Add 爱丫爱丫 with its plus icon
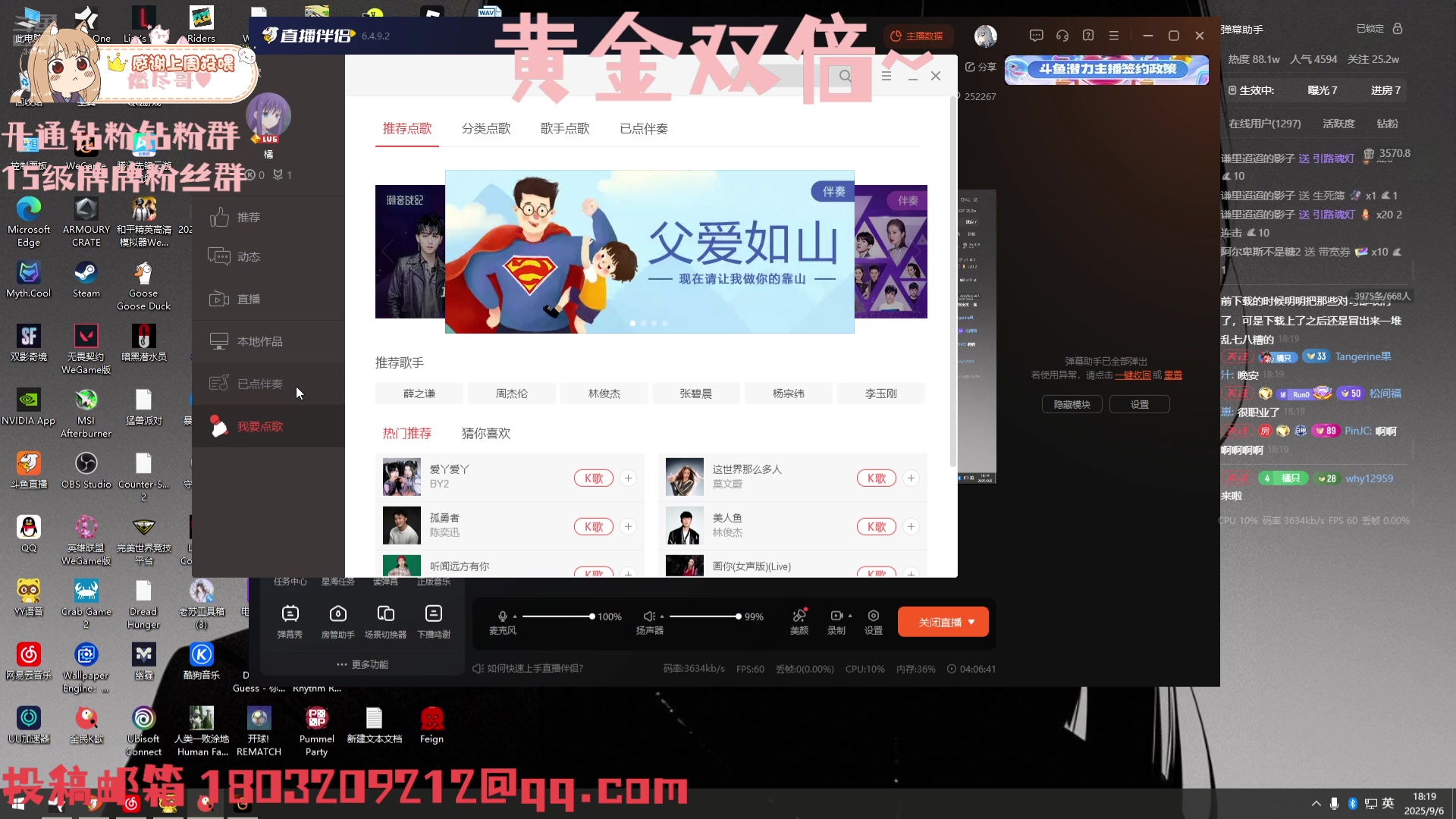 coord(628,478)
